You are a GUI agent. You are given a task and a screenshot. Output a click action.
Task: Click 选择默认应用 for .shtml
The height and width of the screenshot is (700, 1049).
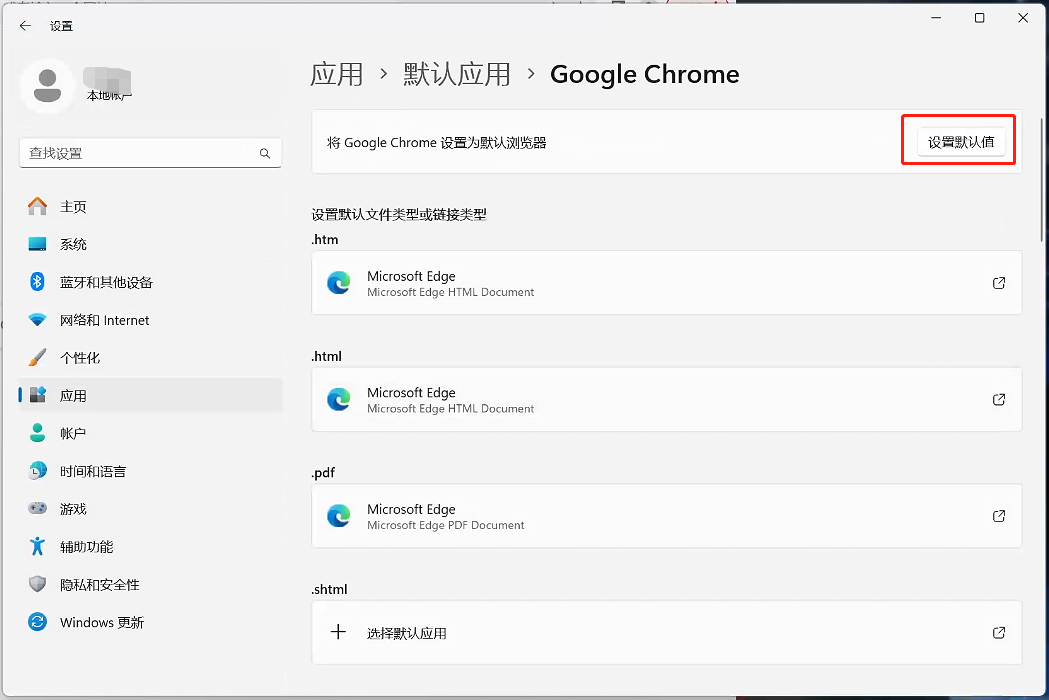click(666, 632)
